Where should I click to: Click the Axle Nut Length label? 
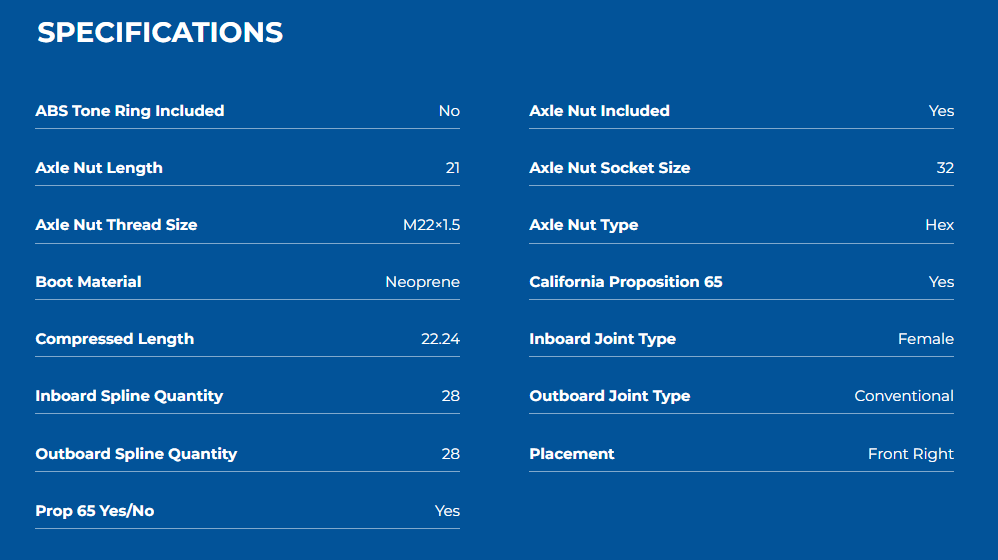pyautogui.click(x=98, y=168)
